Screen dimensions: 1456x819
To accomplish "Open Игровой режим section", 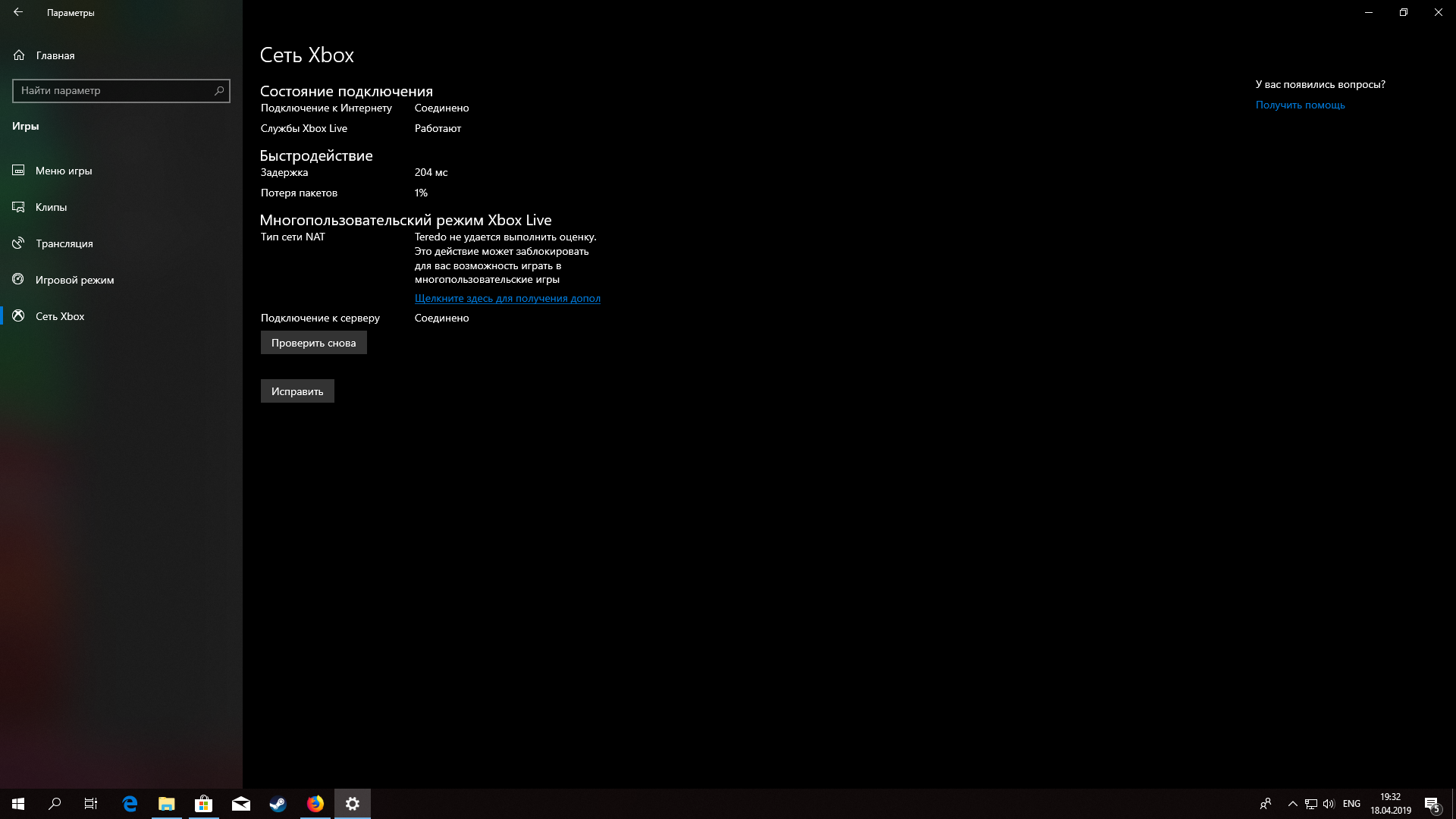I will pos(121,280).
